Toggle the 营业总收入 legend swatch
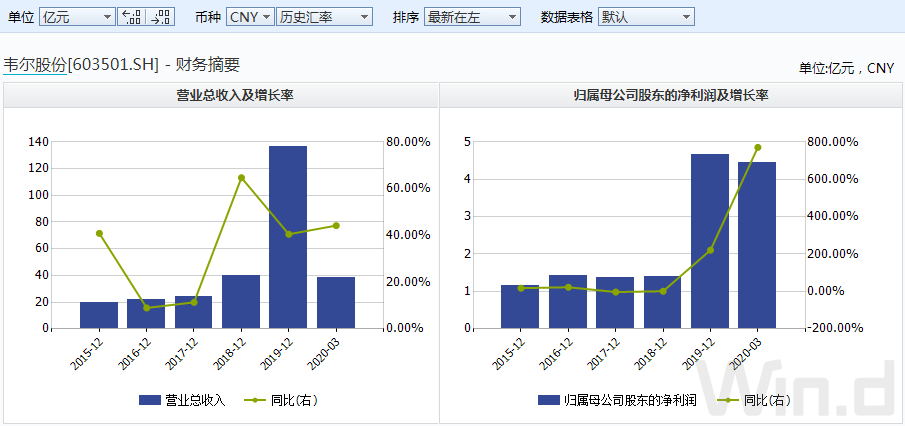The width and height of the screenshot is (905, 426). click(149, 400)
